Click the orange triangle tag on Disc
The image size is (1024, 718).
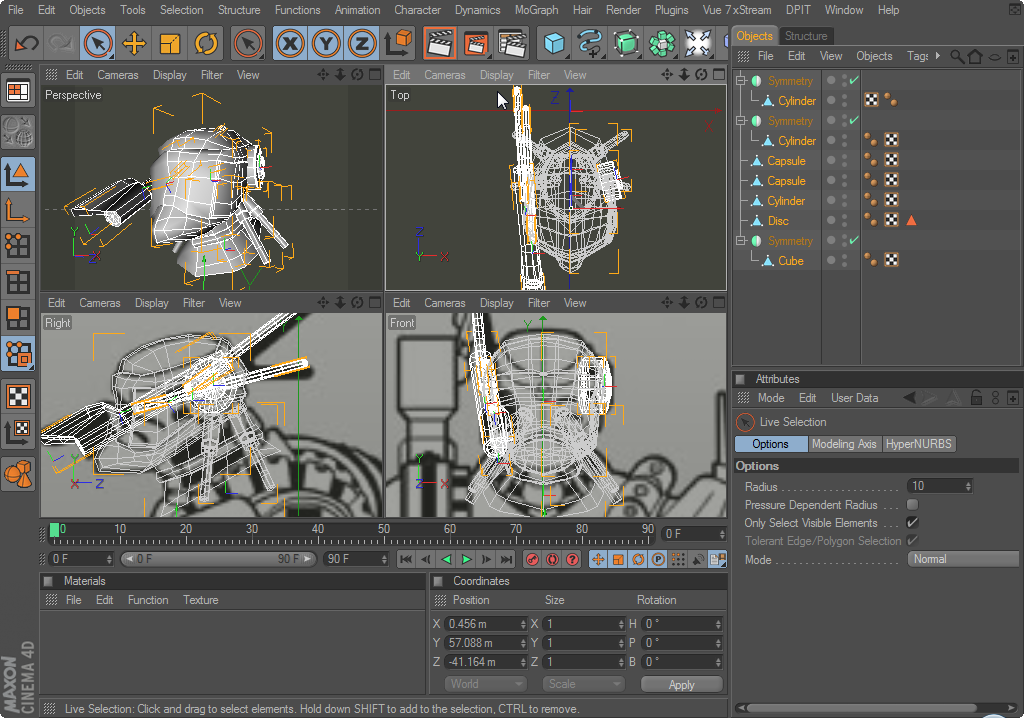[911, 220]
